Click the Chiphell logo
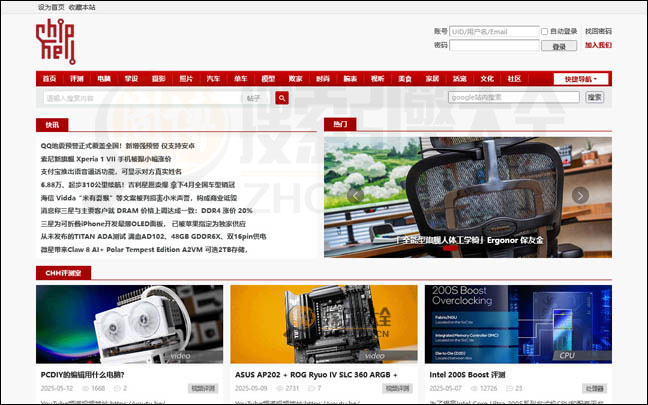Viewport: 648px width, 405px height. coord(56,41)
